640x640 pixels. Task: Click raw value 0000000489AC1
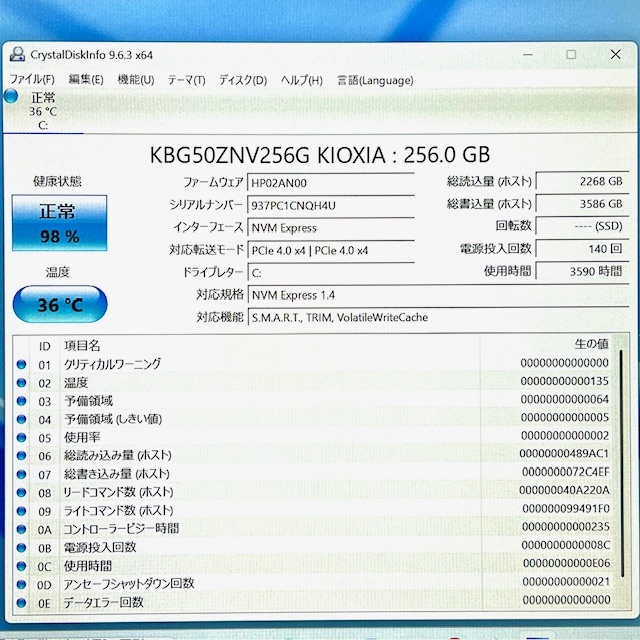pyautogui.click(x=564, y=453)
